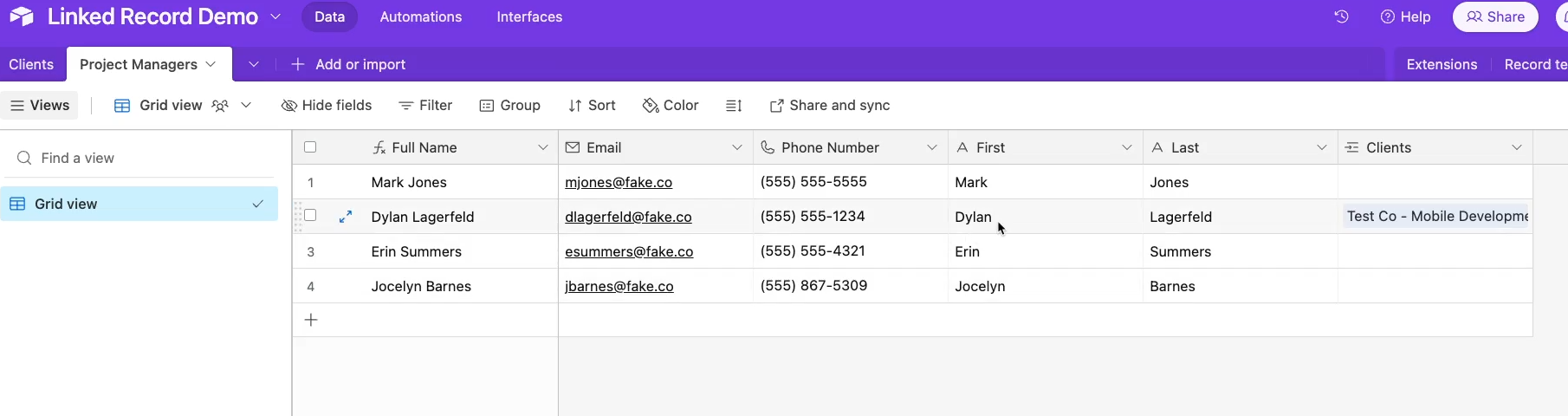Screen dimensions: 1568x416
Task: Click Add or import
Action: pyautogui.click(x=348, y=64)
